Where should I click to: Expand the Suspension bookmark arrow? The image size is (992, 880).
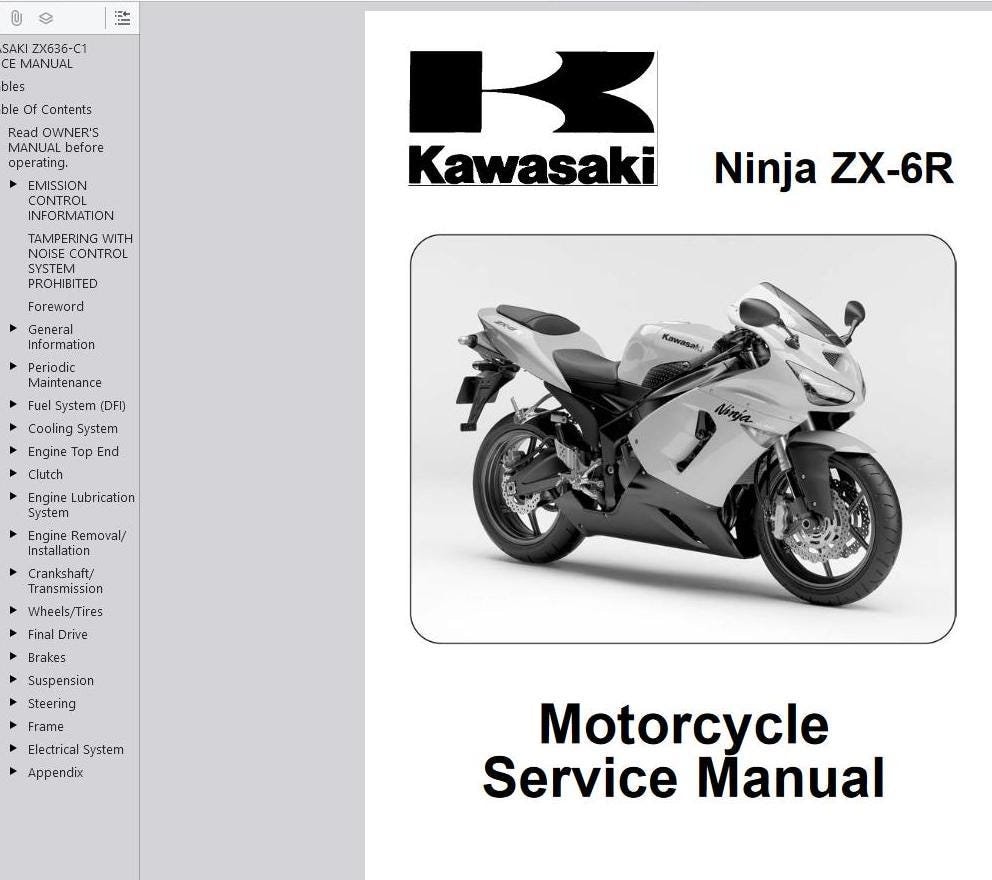(13, 680)
